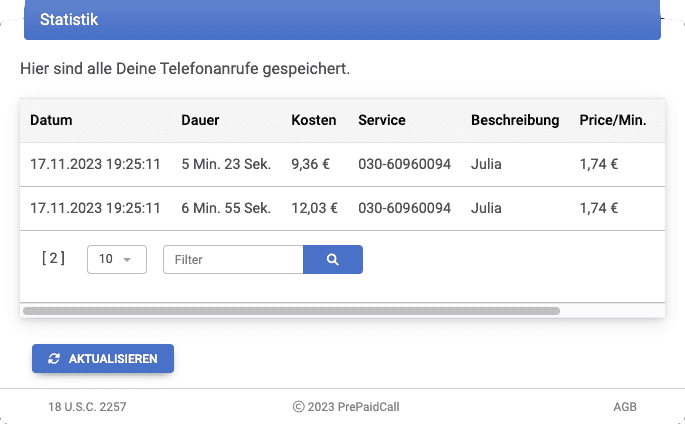685x424 pixels.
Task: Open the AGB footer link
Action: [625, 407]
